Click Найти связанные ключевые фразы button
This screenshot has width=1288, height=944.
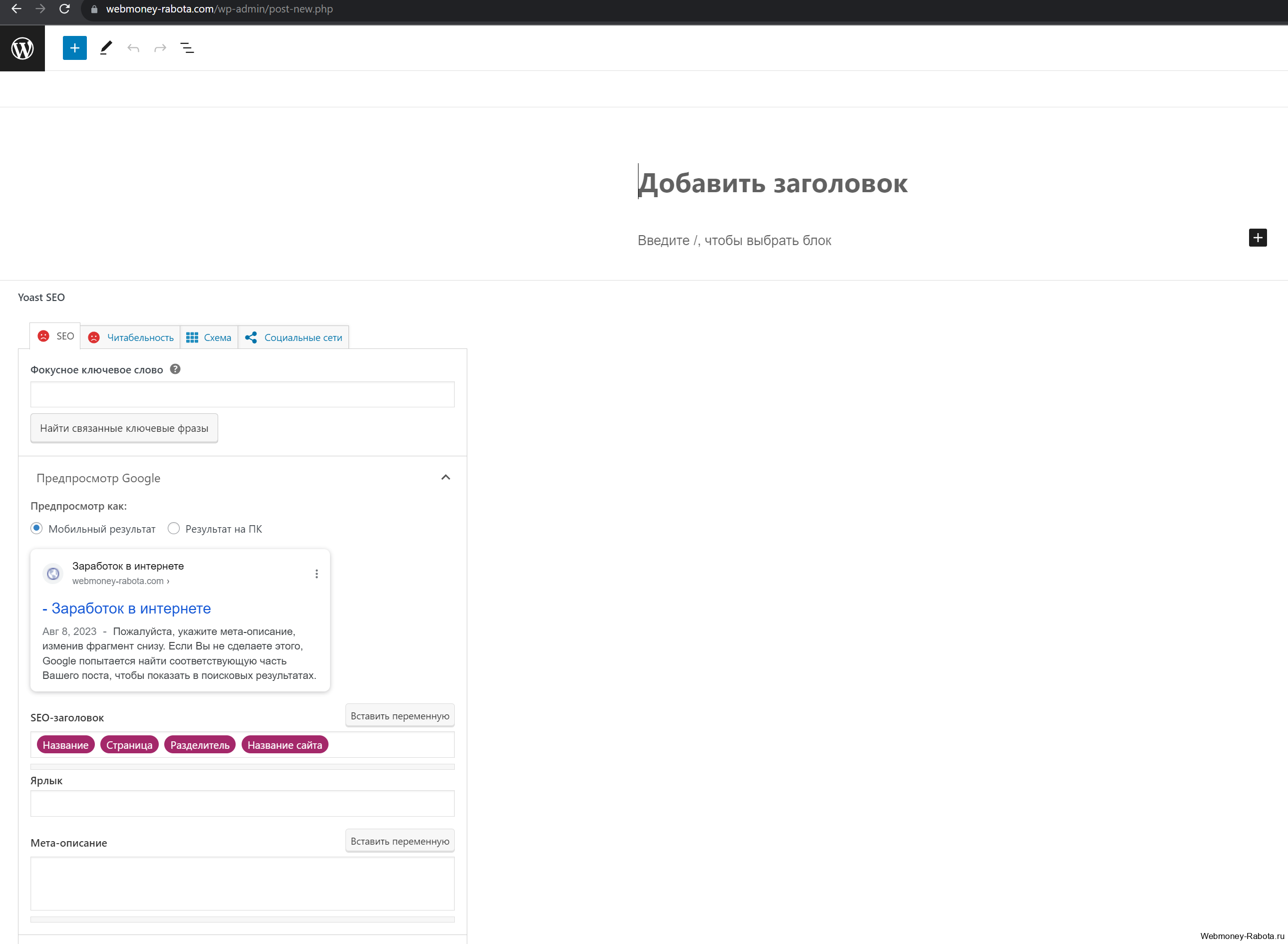124,428
